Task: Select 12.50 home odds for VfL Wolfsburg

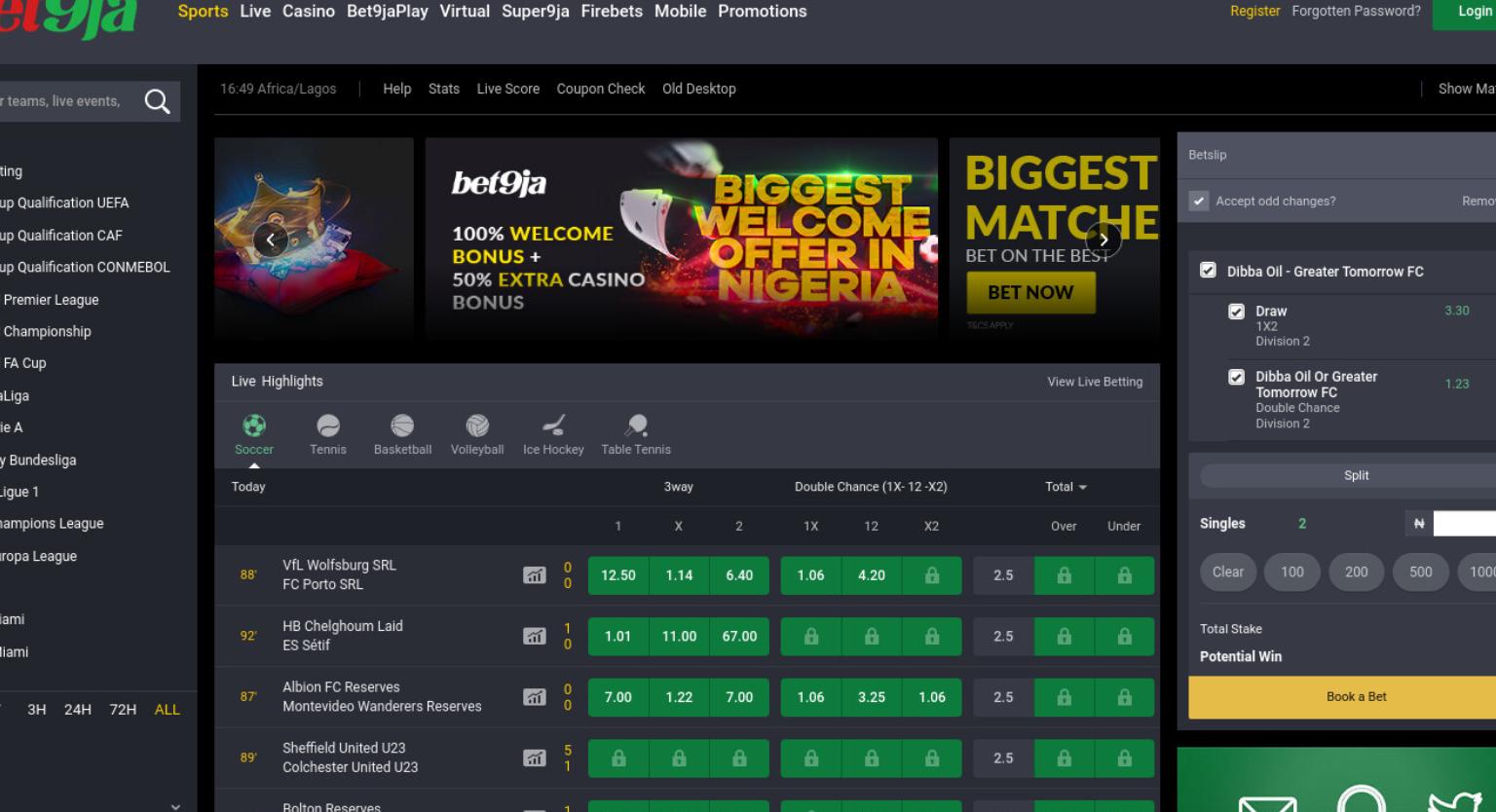Action: coord(618,575)
